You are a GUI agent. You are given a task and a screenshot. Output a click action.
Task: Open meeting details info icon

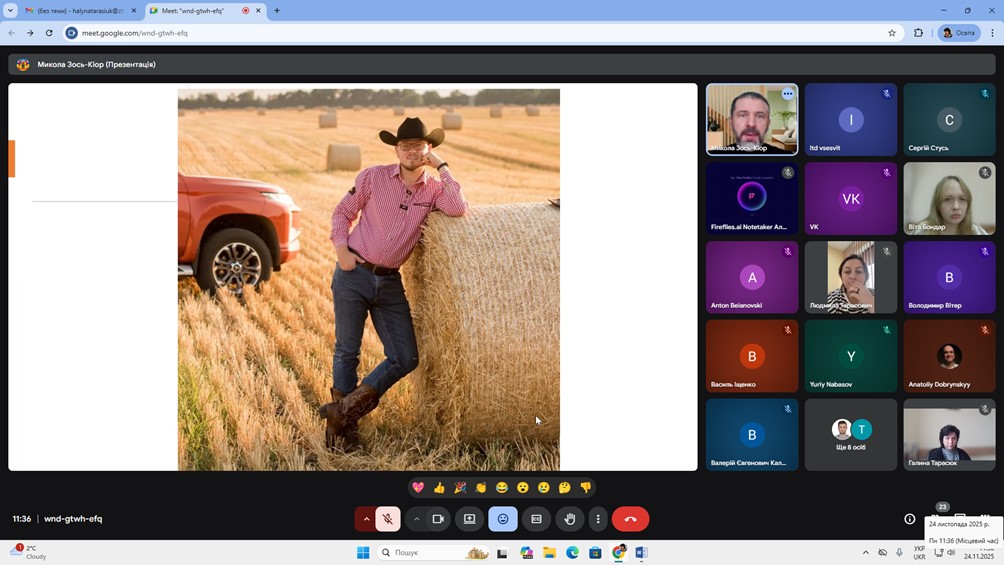click(x=909, y=519)
